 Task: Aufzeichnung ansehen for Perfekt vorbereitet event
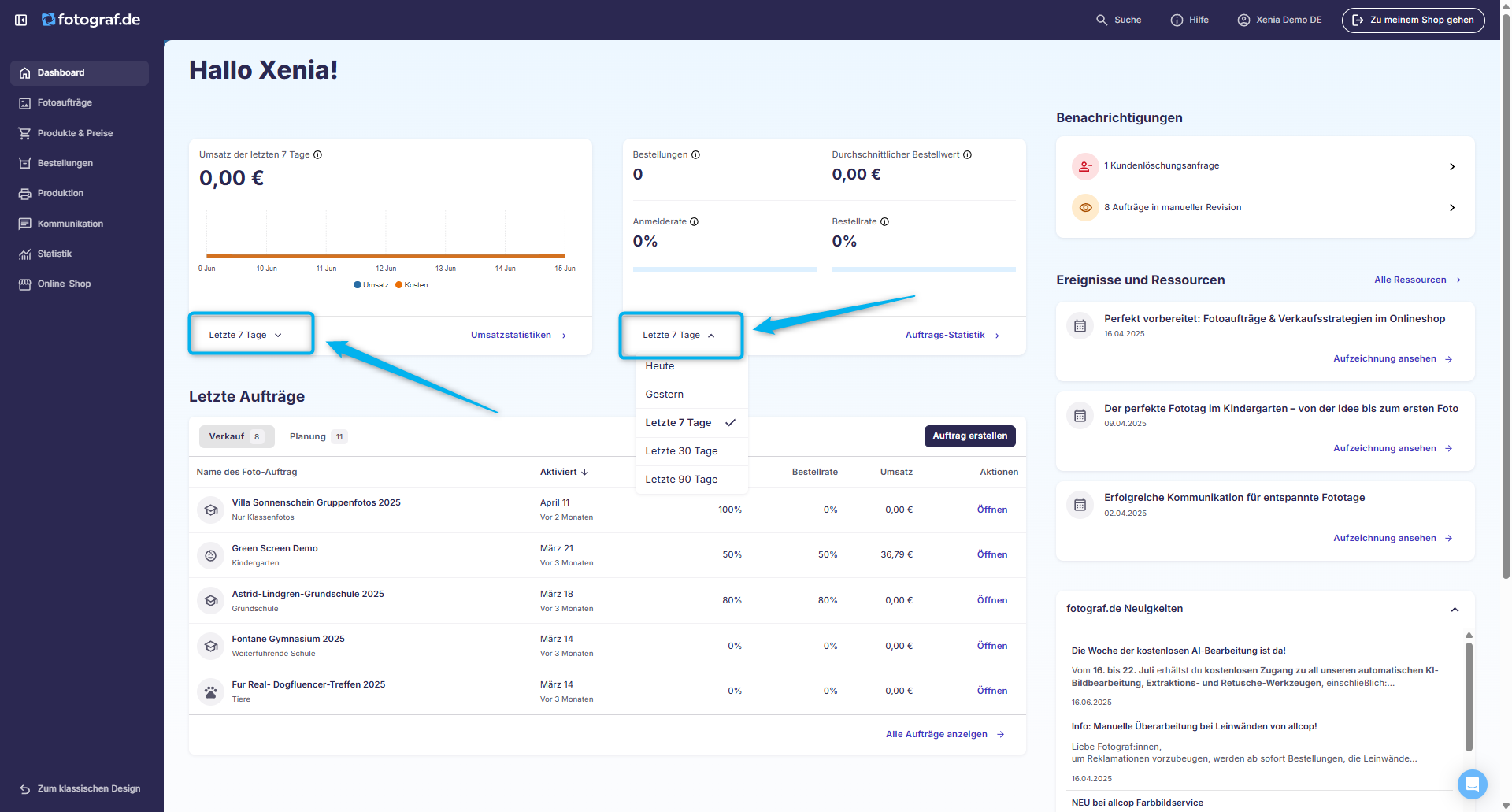[1392, 358]
